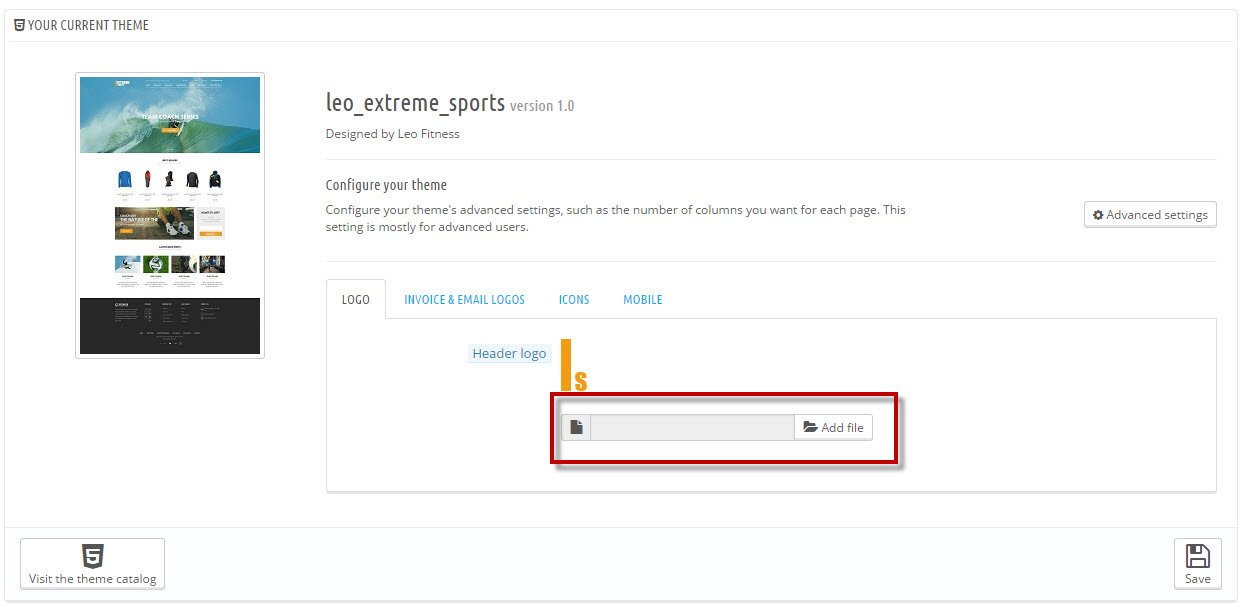This screenshot has width=1244, height=606.
Task: Click the HTML5 icon in panel header
Action: (19, 25)
